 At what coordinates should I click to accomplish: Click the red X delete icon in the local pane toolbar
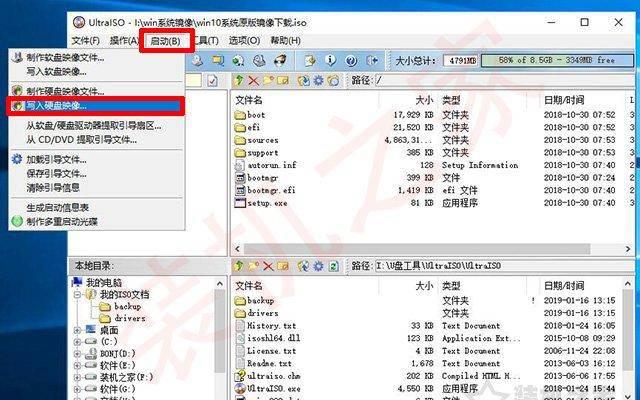(268, 266)
